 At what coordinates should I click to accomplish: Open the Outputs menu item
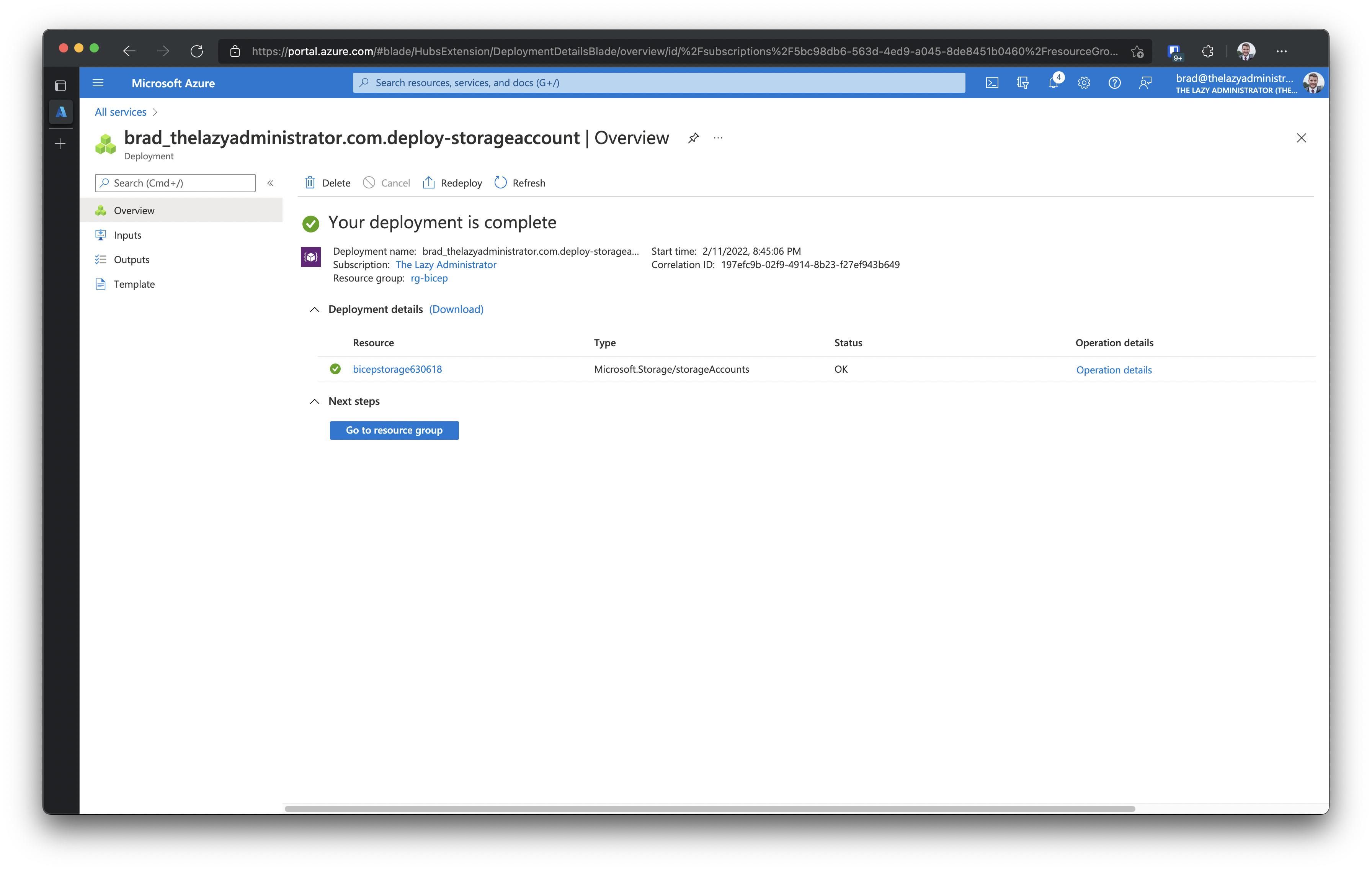181,259
